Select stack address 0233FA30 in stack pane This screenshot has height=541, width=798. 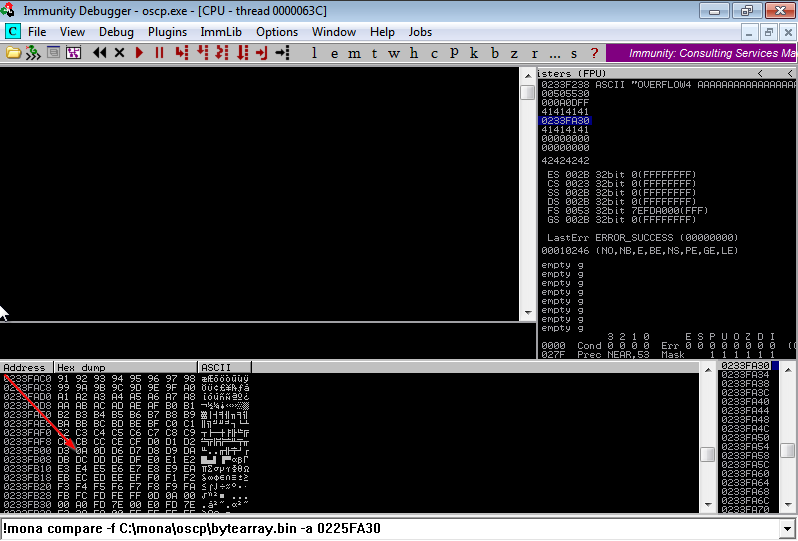point(745,365)
